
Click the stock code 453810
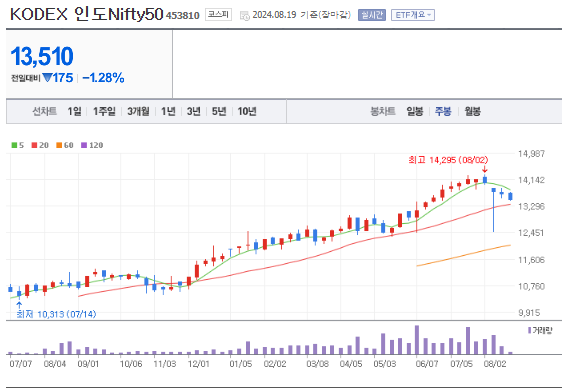182,16
